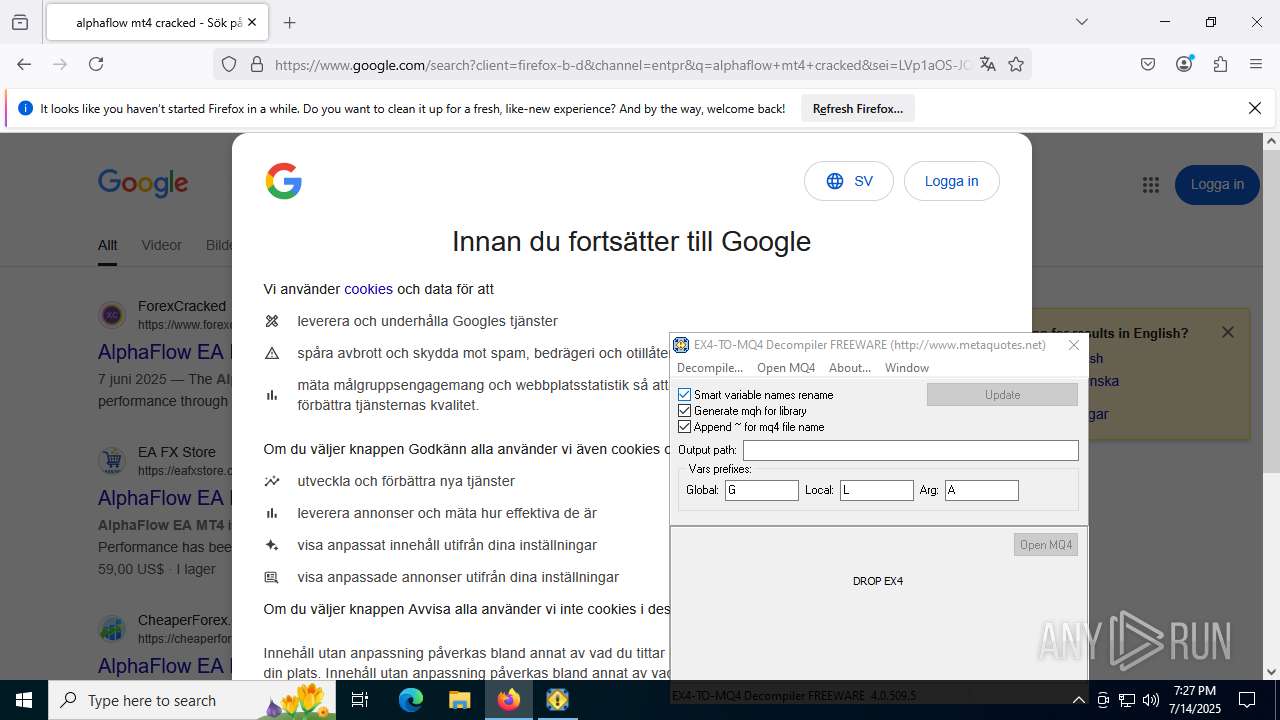The image size is (1280, 720).
Task: Switch to Firefox in the taskbar
Action: point(508,700)
